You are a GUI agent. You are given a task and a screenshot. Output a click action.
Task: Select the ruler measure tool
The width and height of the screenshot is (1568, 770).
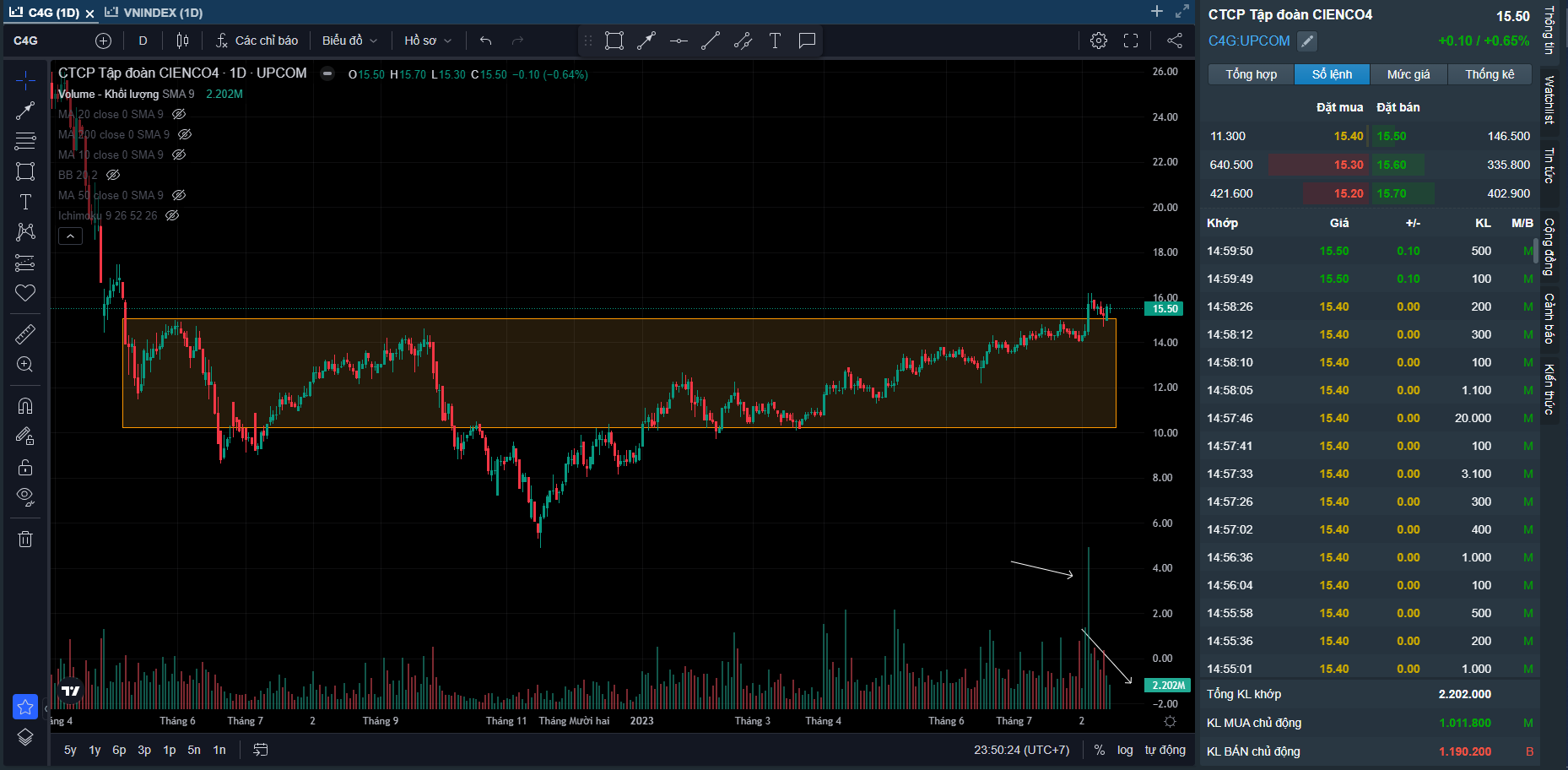click(x=25, y=334)
